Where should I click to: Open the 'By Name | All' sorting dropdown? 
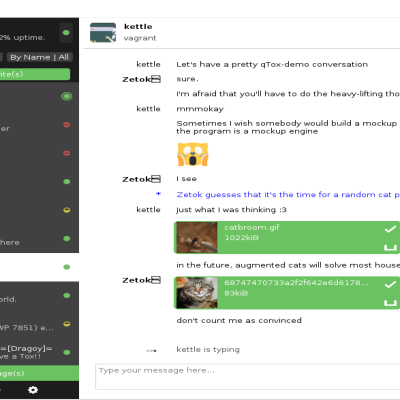[39, 57]
